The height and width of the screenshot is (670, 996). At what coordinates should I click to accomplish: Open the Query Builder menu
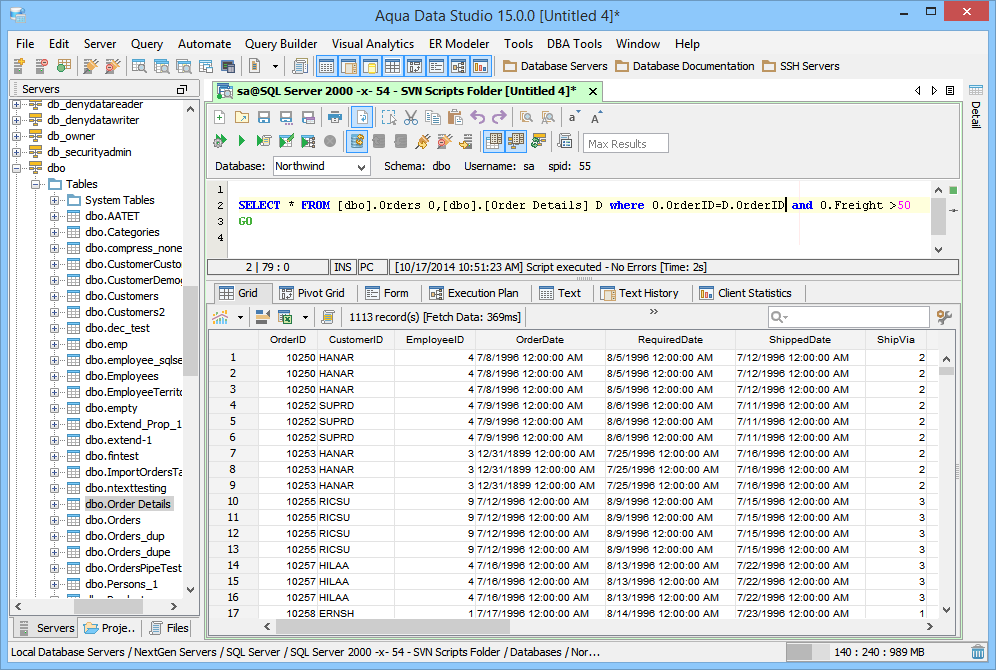[281, 44]
